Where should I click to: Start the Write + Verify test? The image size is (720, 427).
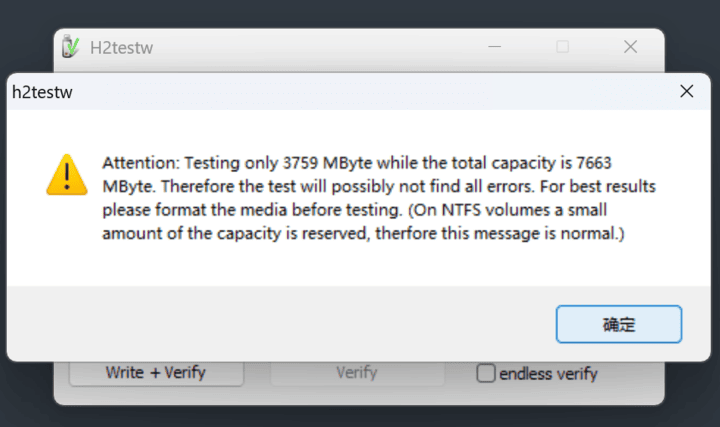tap(156, 372)
